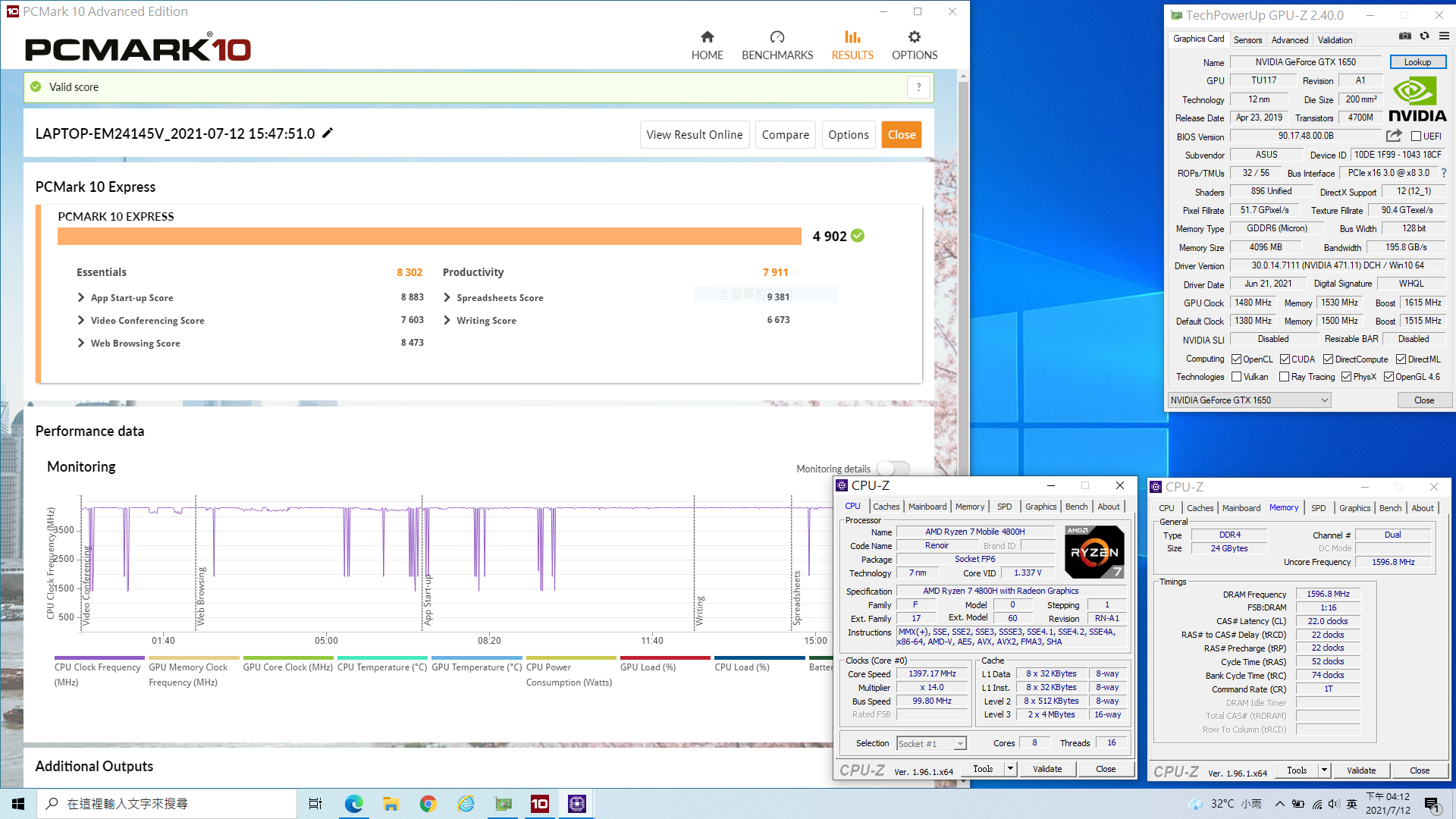Click the Compare button
Image resolution: width=1456 pixels, height=819 pixels.
tap(785, 135)
